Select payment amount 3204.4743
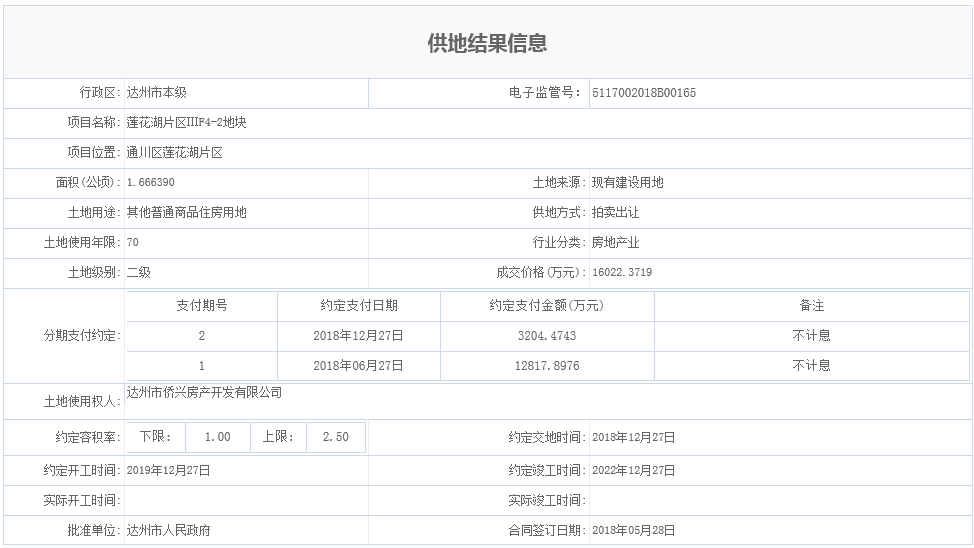This screenshot has width=974, height=548. 547,336
